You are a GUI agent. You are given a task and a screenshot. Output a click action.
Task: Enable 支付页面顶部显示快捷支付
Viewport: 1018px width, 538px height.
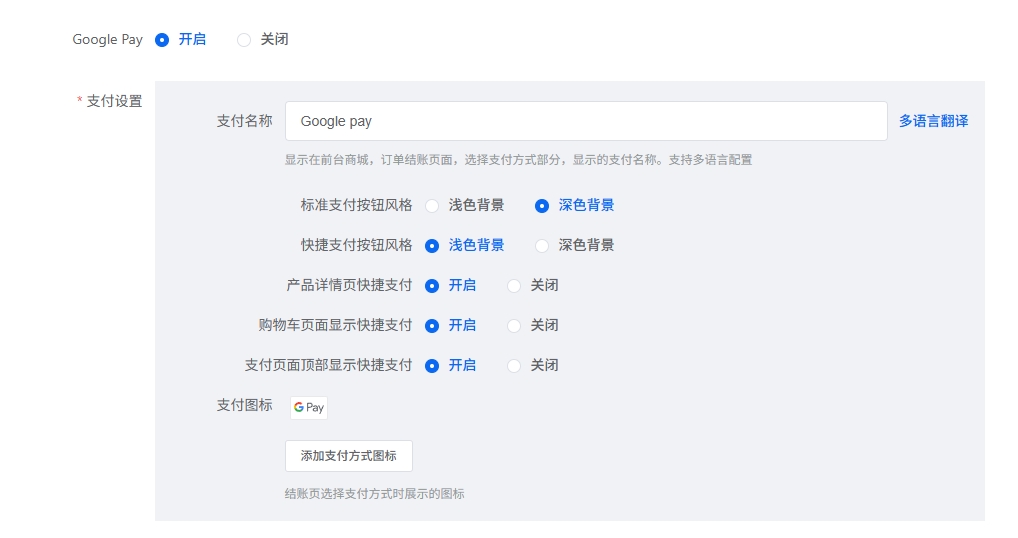(x=432, y=366)
